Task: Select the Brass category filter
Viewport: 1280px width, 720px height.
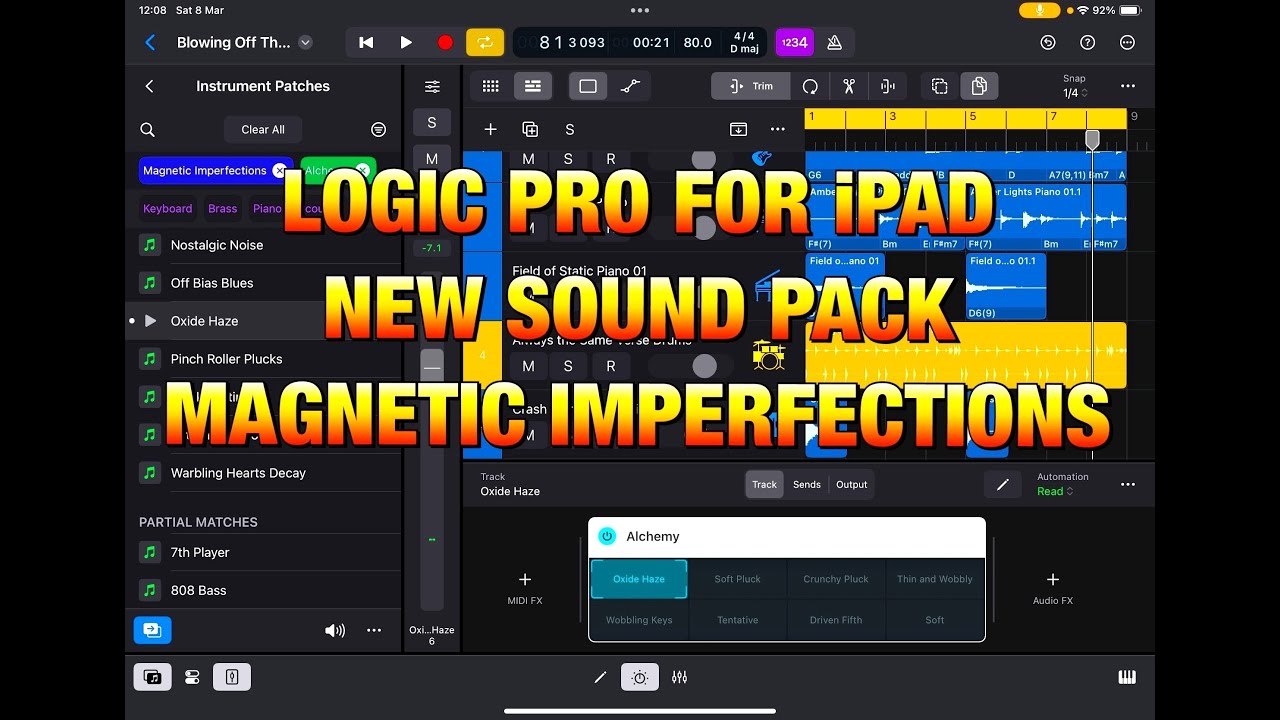Action: pyautogui.click(x=223, y=209)
